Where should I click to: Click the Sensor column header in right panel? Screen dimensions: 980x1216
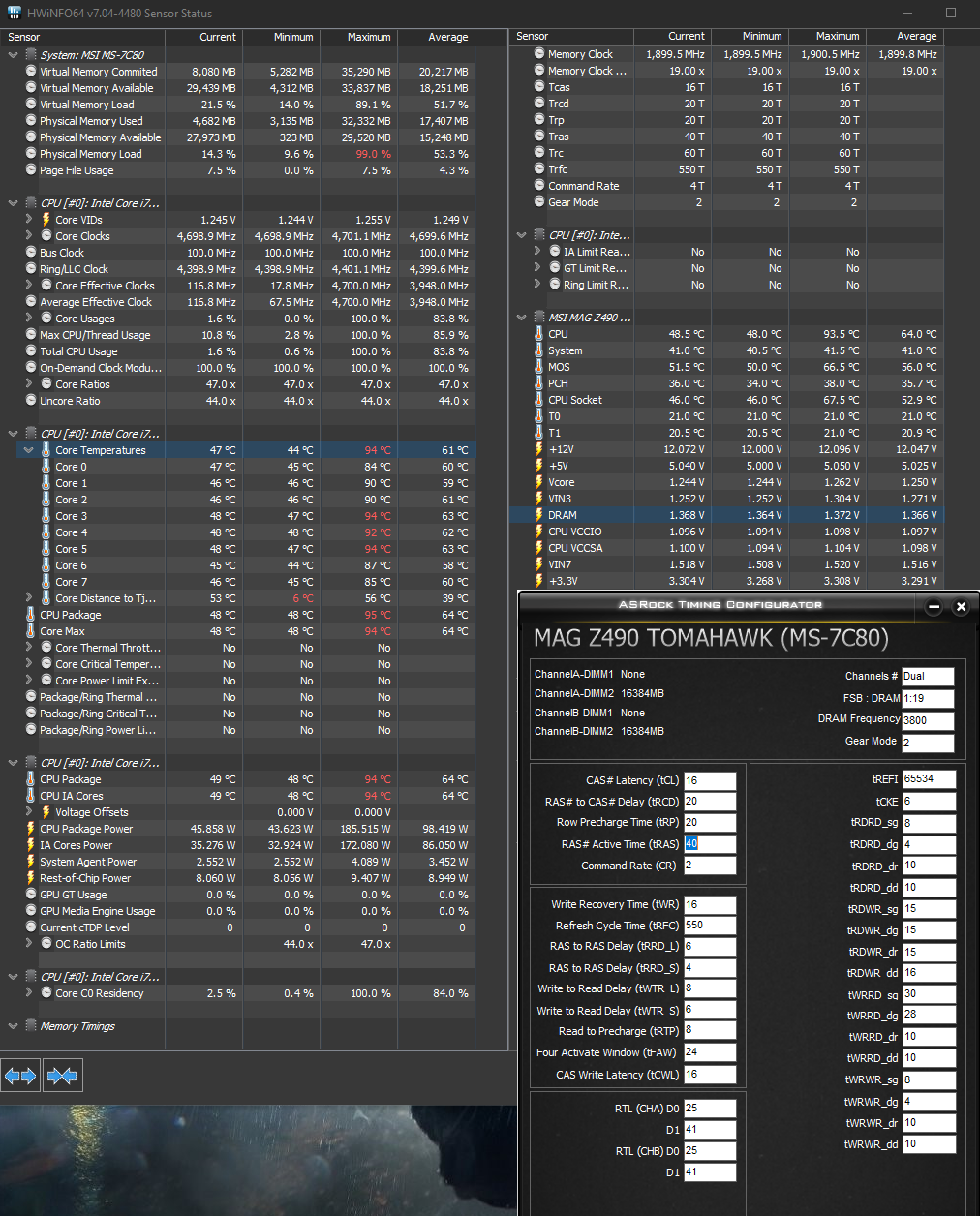pos(571,36)
